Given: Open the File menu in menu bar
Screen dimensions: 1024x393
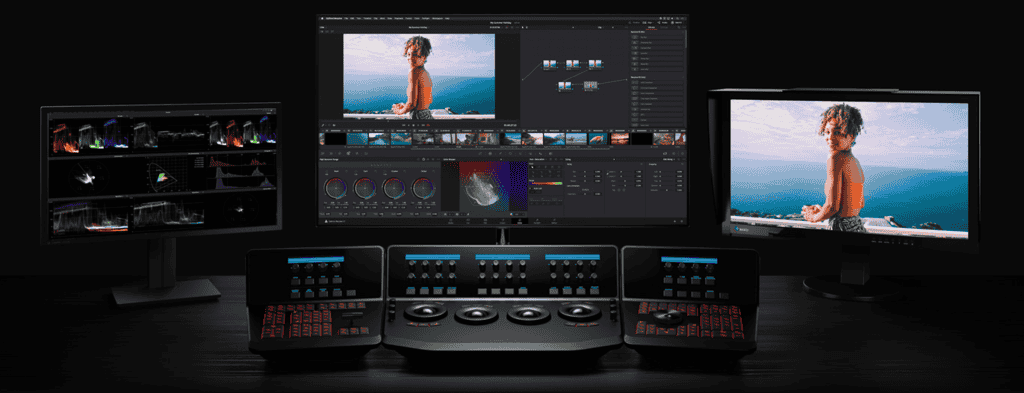Looking at the screenshot, I should (x=346, y=18).
